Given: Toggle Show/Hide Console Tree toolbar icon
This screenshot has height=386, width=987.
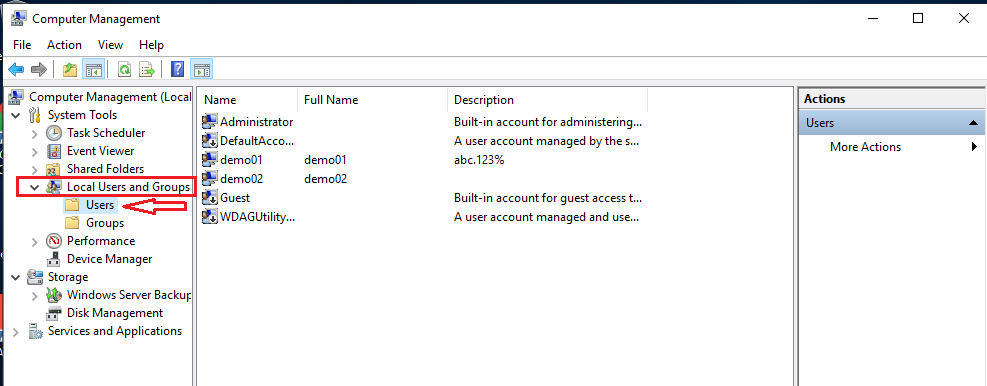Looking at the screenshot, I should 93,69.
